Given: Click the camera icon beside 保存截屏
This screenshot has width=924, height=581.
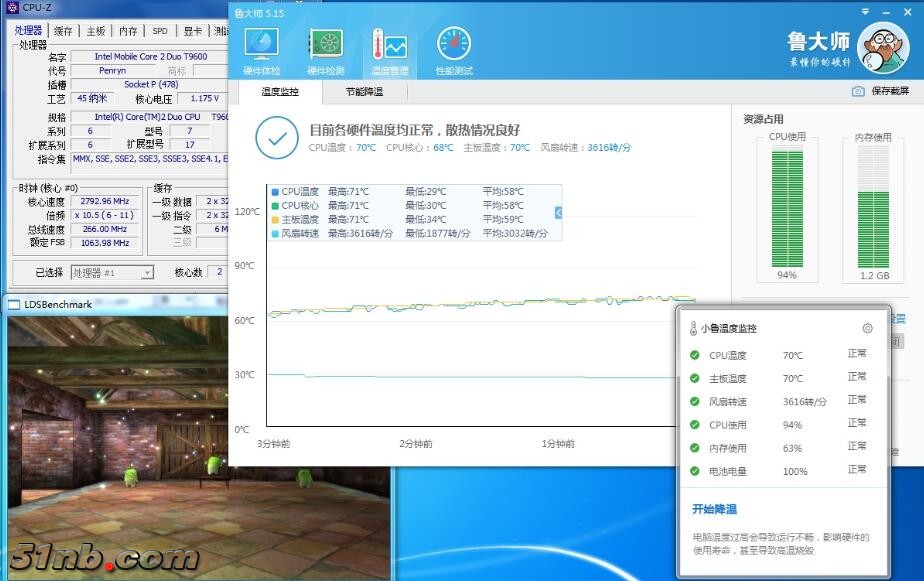Looking at the screenshot, I should click(858, 91).
